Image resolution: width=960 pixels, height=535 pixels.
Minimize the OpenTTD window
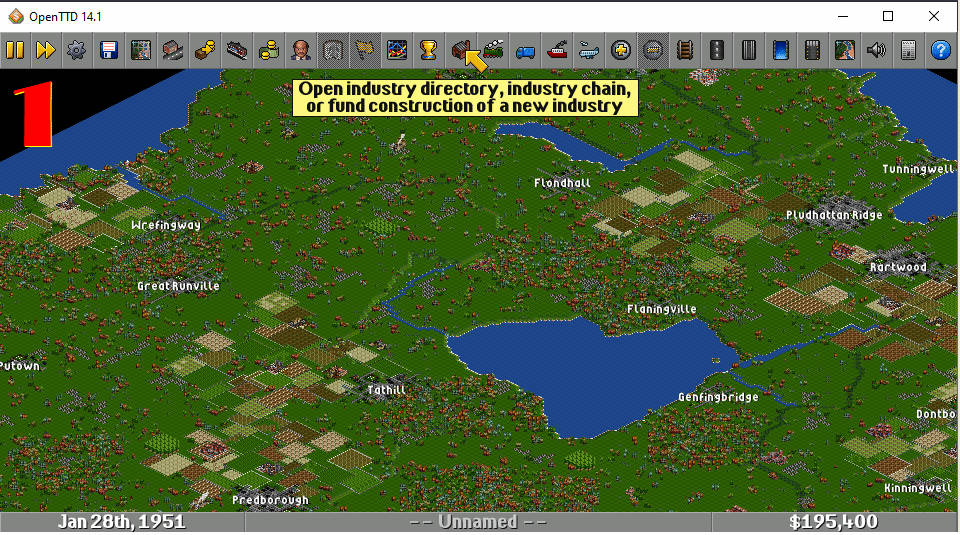click(843, 17)
